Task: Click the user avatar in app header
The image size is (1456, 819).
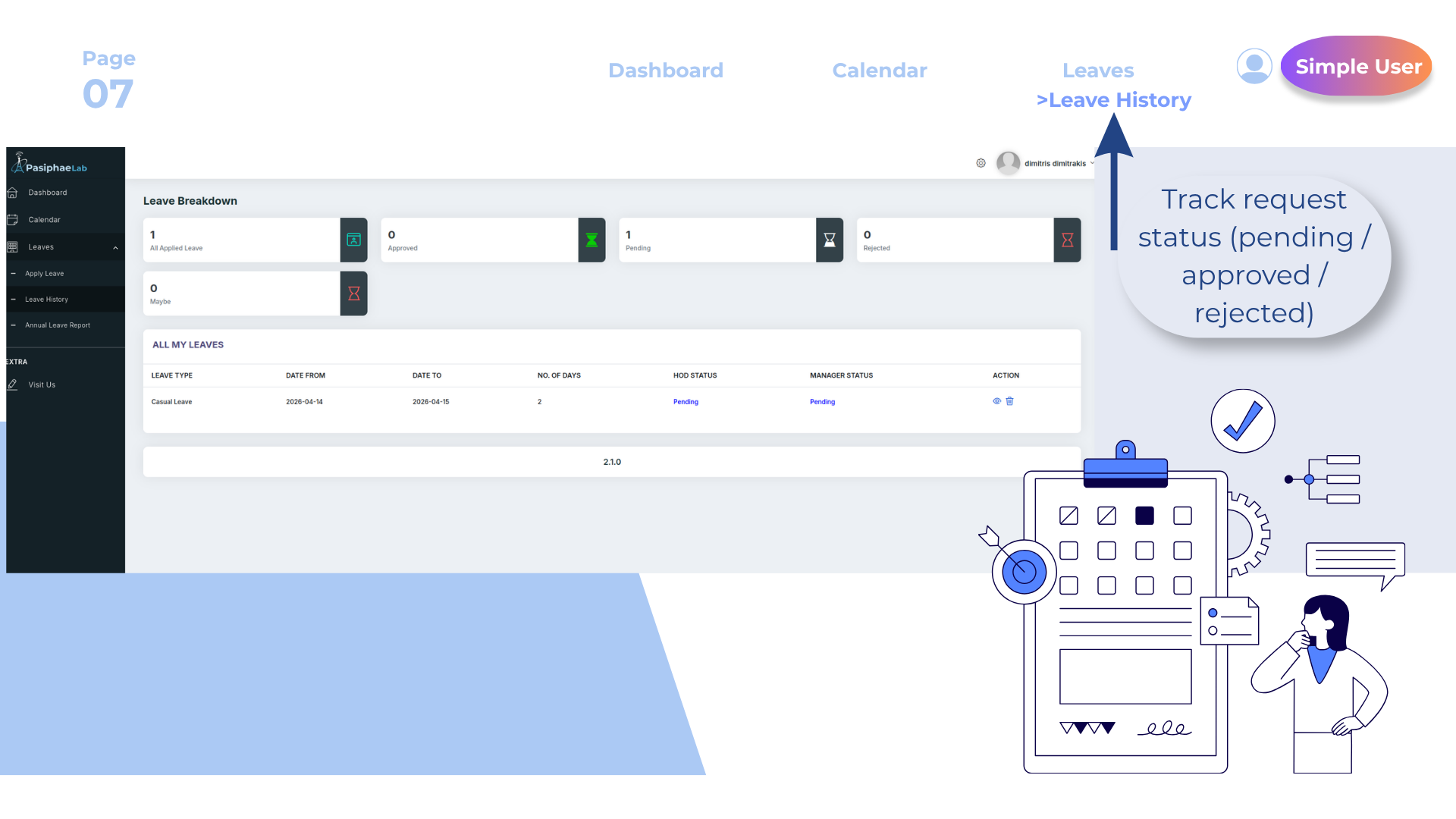Action: pos(1008,163)
